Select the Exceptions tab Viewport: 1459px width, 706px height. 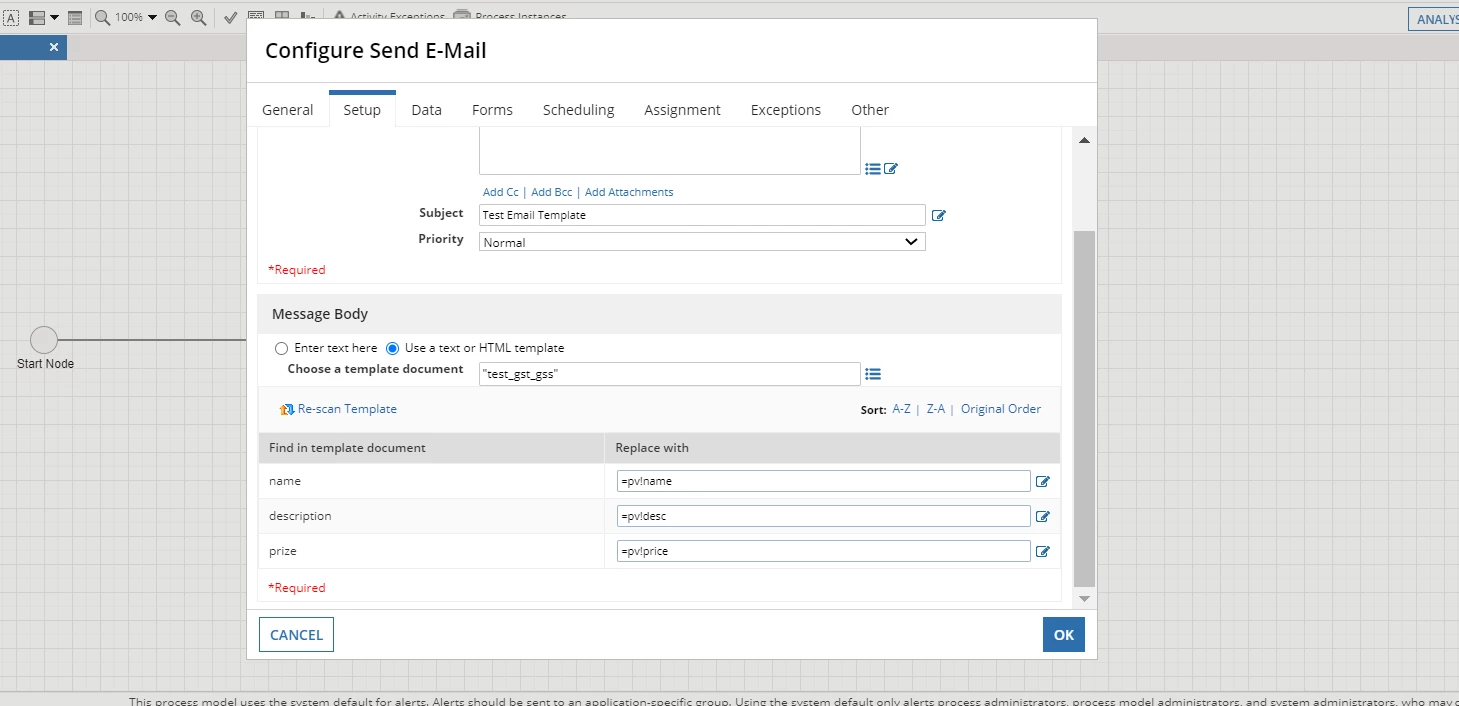click(x=786, y=110)
